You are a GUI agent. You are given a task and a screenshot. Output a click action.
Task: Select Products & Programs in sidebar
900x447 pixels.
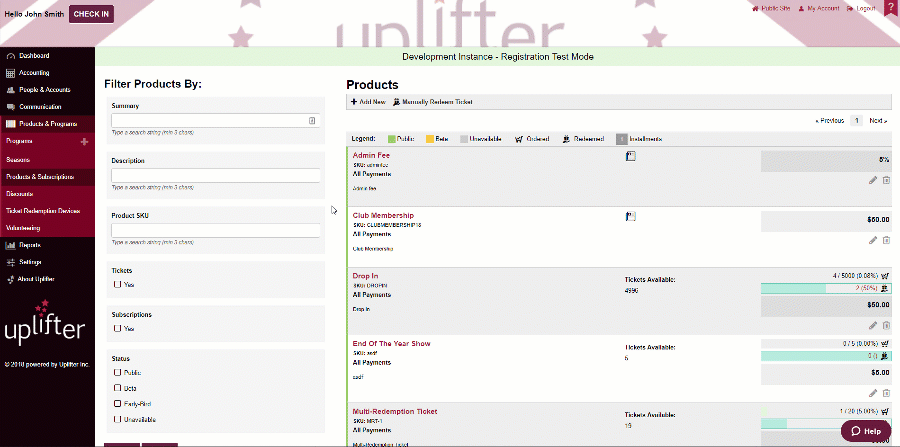[48, 124]
